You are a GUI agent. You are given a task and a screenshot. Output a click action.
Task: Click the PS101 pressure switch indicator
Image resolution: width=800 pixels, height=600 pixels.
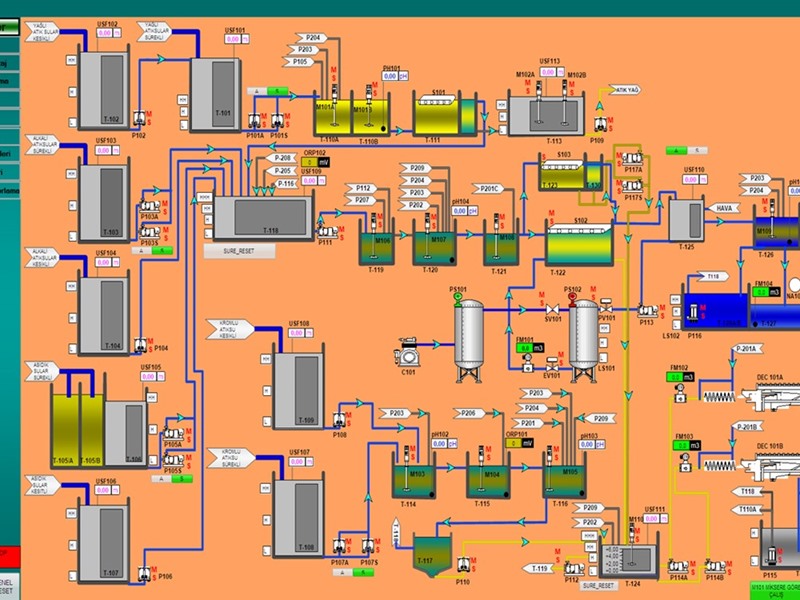click(x=458, y=299)
